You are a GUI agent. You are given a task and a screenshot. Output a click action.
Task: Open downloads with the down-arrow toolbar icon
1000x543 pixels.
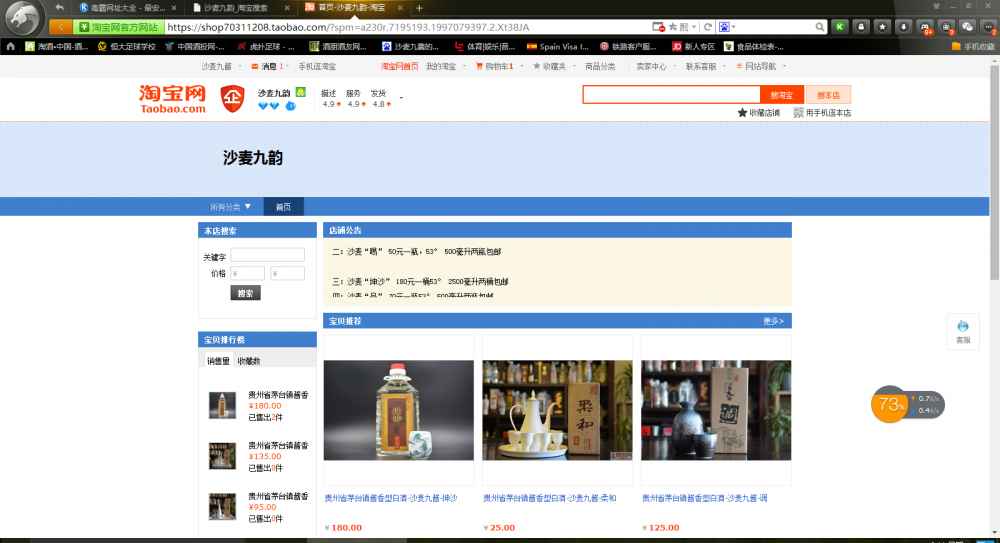[x=903, y=27]
